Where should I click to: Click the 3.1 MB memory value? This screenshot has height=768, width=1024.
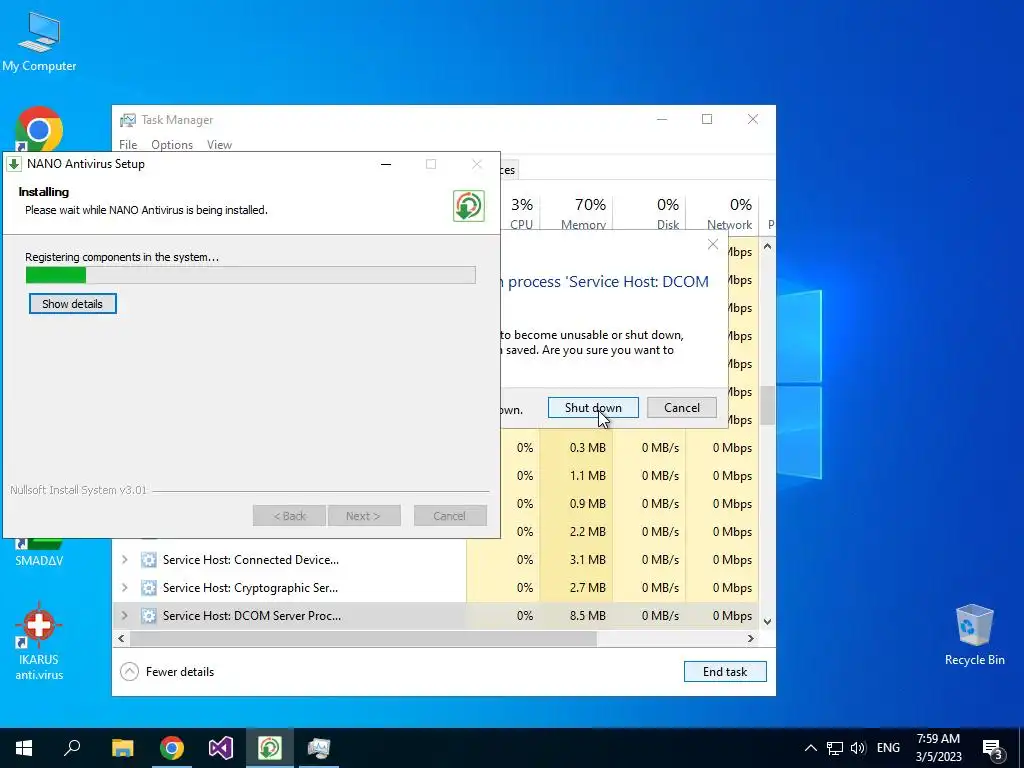tap(588, 560)
